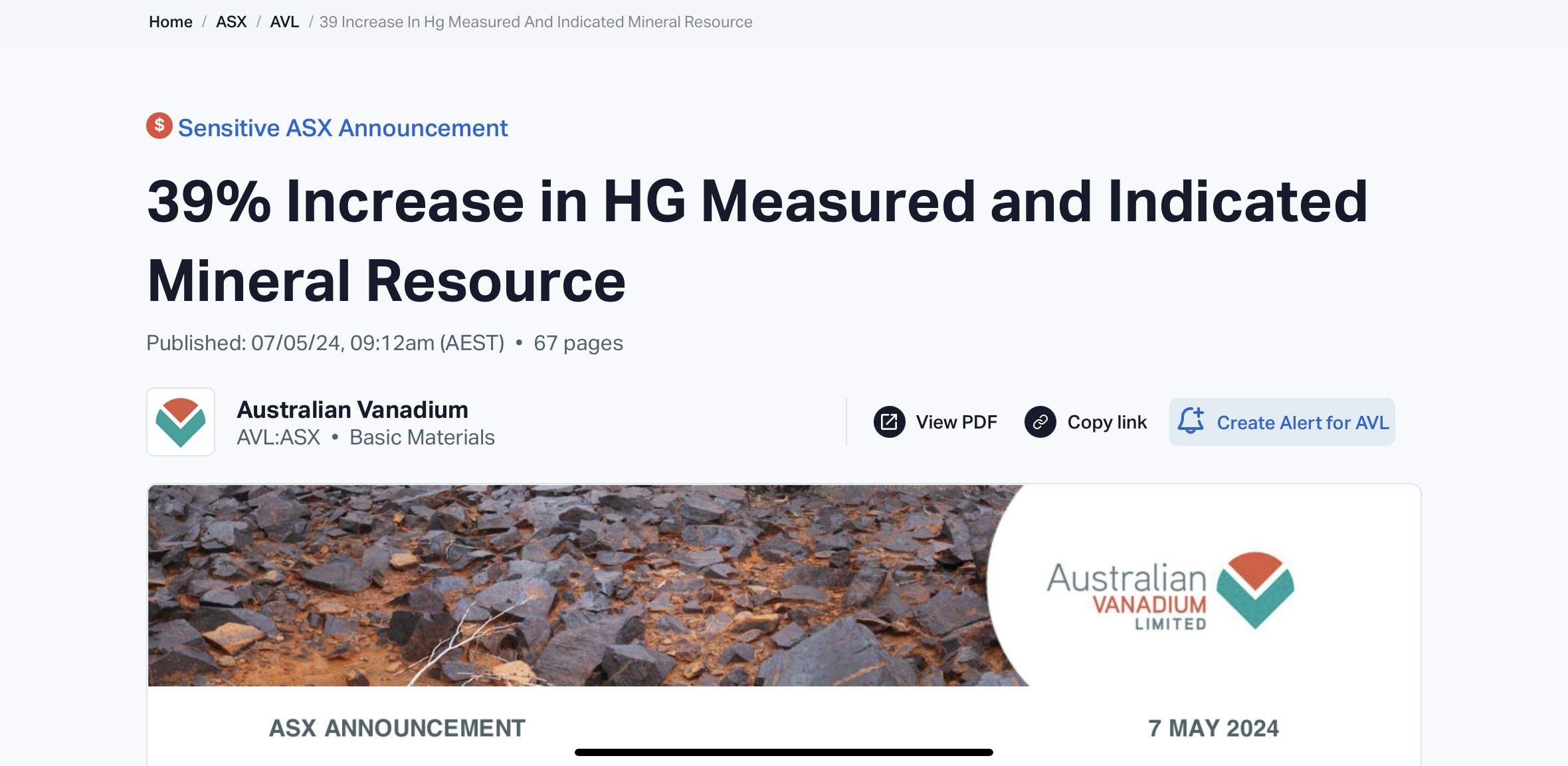Create Alert for AVL

[x=1282, y=422]
